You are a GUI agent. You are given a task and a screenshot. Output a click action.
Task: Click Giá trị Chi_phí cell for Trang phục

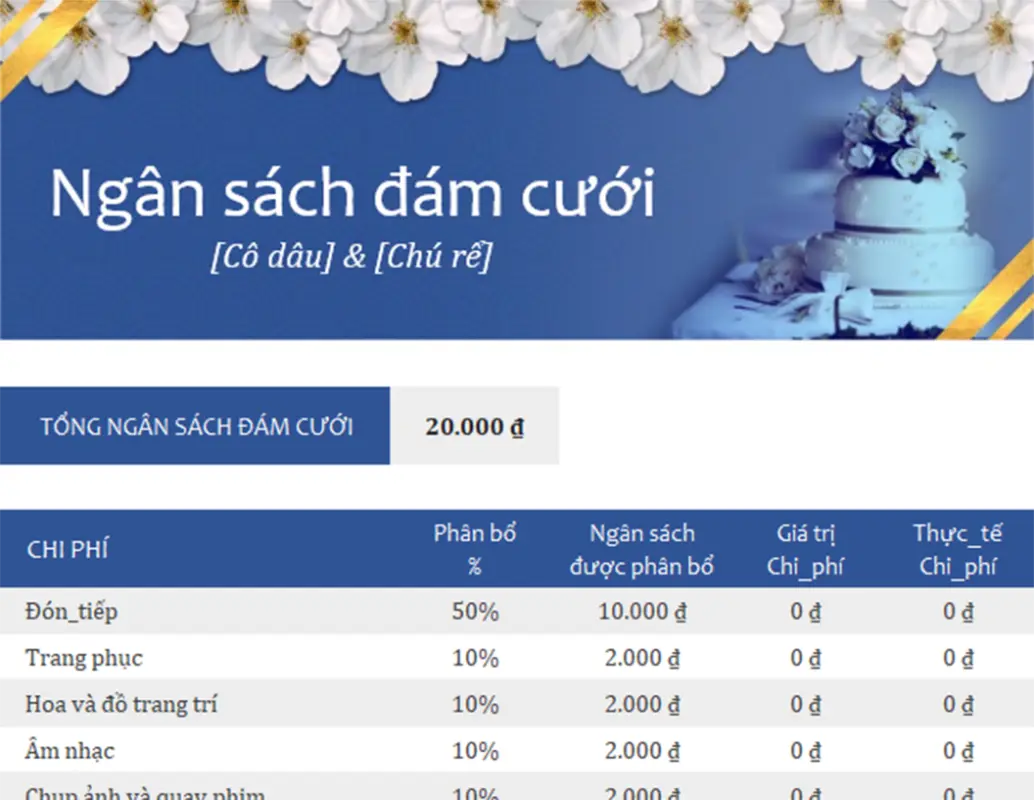[805, 658]
